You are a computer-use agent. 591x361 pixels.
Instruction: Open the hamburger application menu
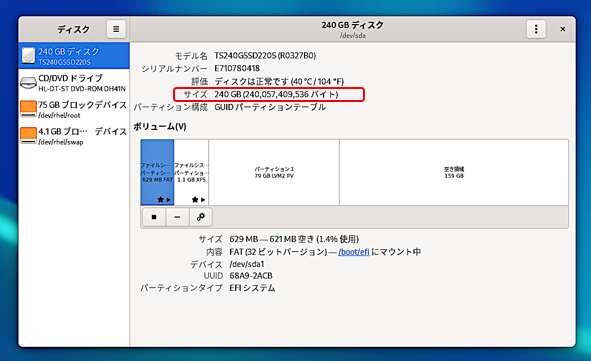pyautogui.click(x=116, y=29)
